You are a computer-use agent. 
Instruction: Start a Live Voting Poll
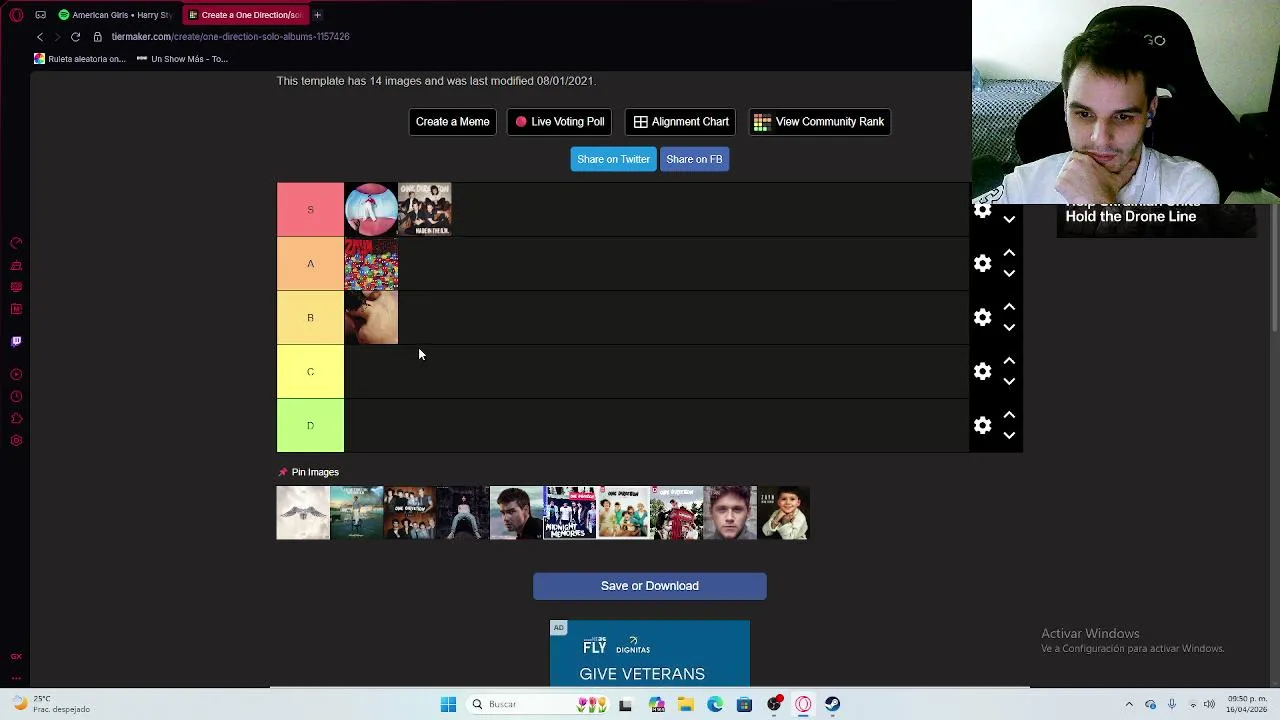[x=560, y=122]
